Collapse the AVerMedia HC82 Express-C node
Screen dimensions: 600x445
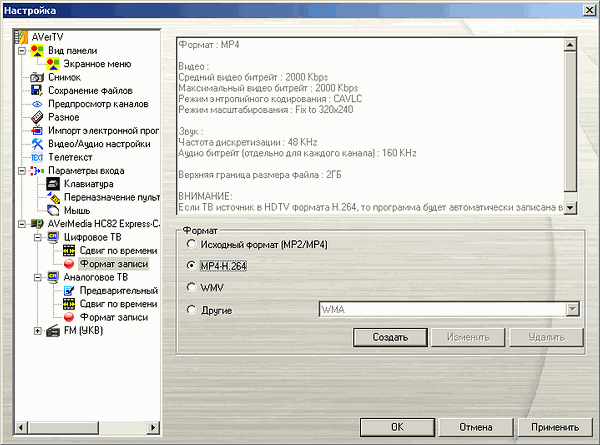(22, 224)
